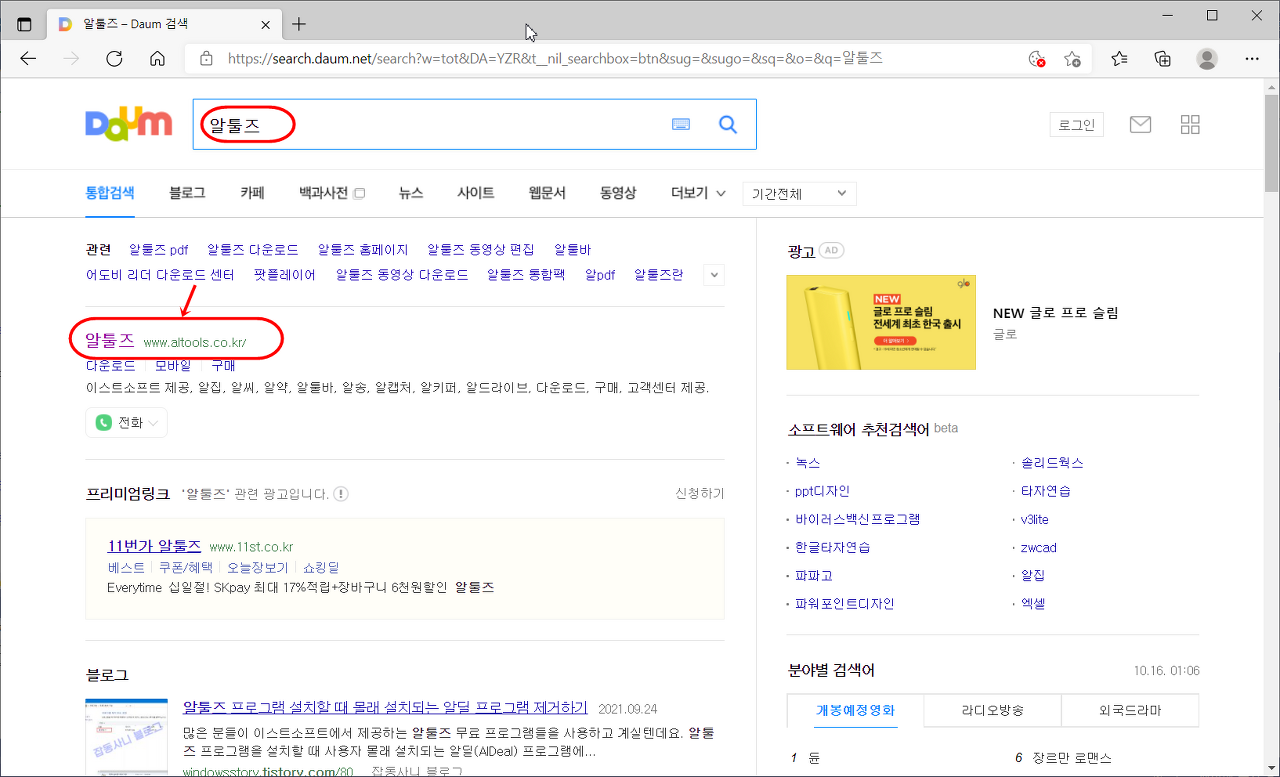
Task: Click recommended keyword 솔리드웍스
Action: [x=1052, y=463]
